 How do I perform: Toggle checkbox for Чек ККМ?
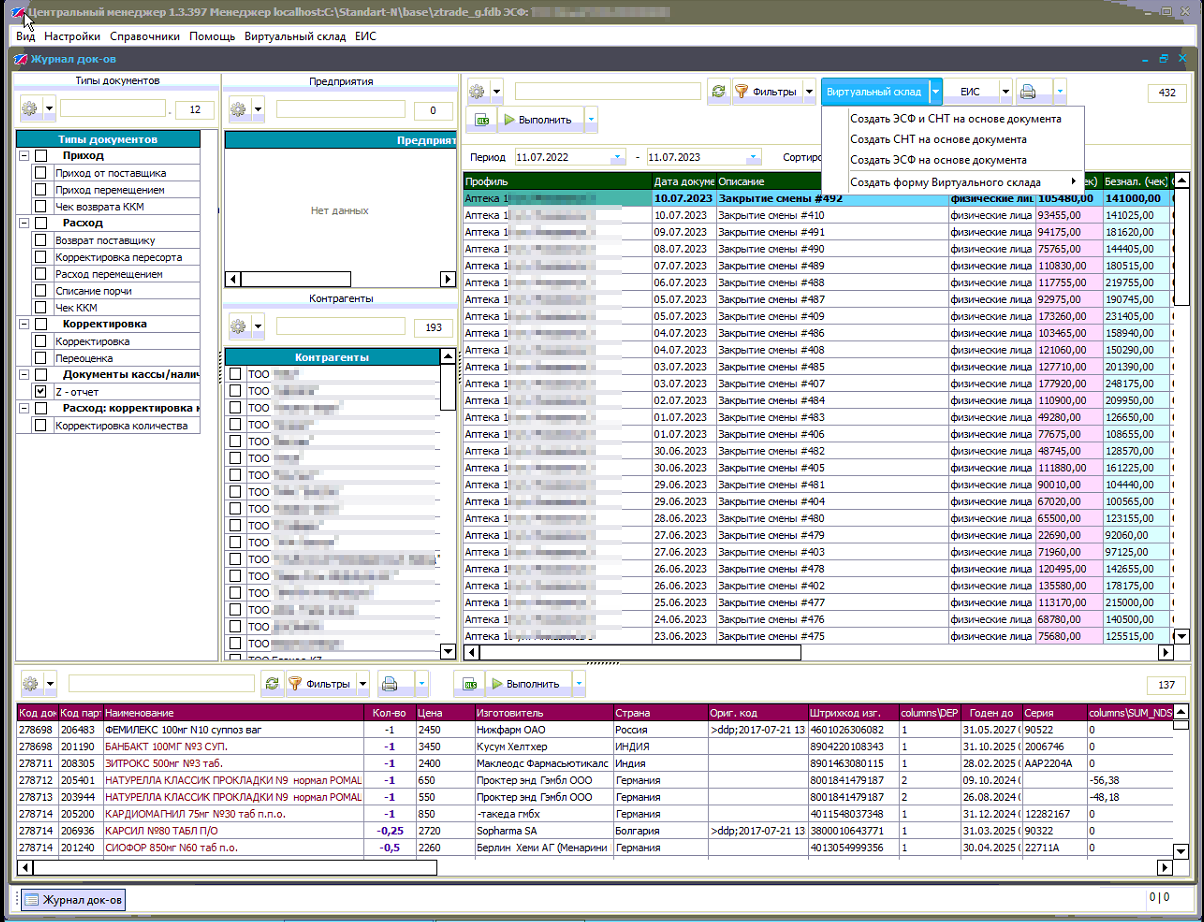41,308
